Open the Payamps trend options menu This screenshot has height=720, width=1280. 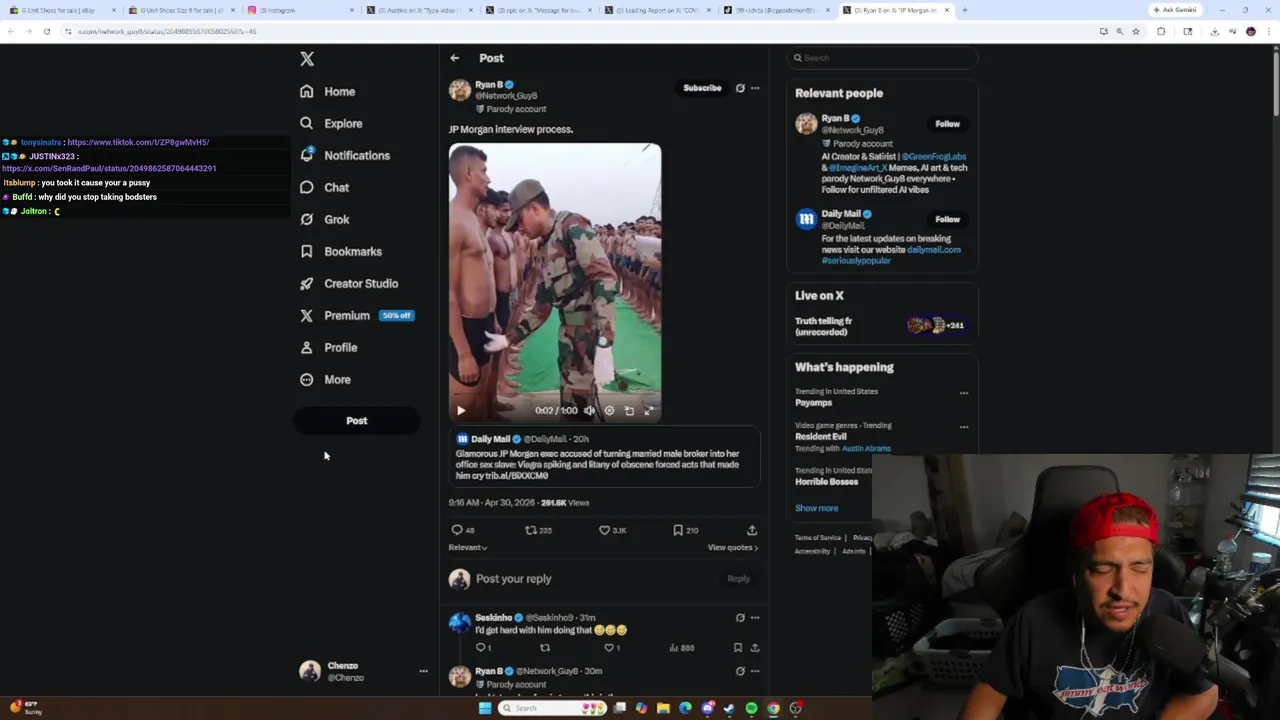pyautogui.click(x=964, y=393)
